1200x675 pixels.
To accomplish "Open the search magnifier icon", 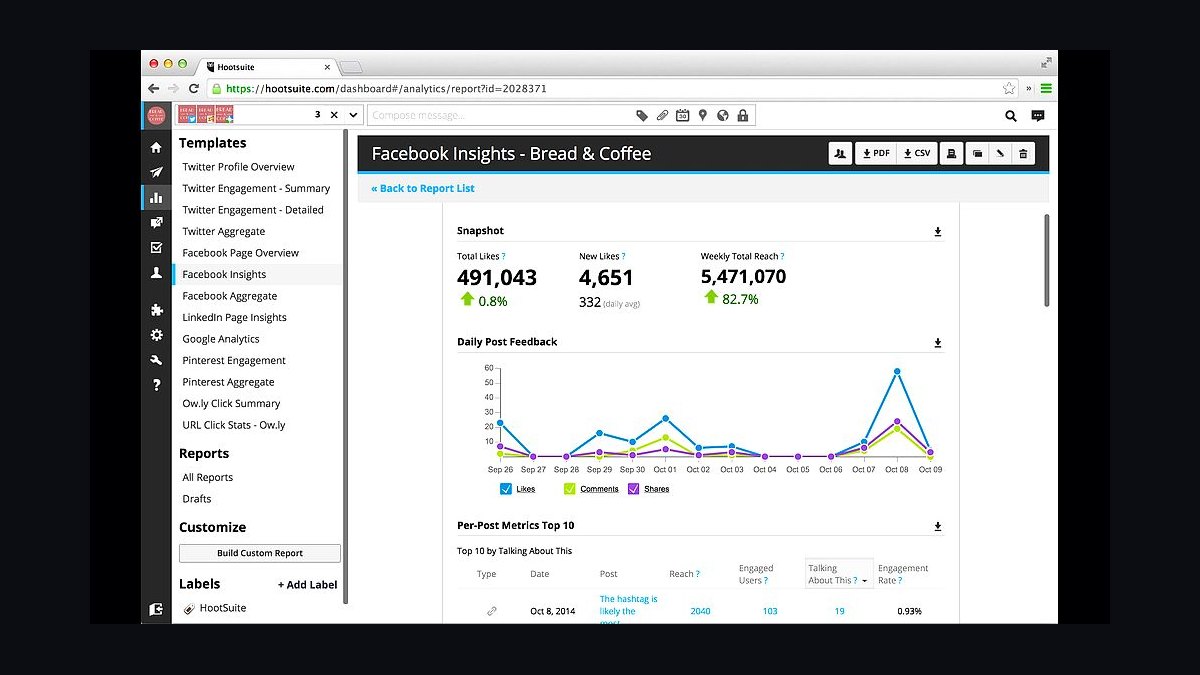I will pyautogui.click(x=1011, y=116).
